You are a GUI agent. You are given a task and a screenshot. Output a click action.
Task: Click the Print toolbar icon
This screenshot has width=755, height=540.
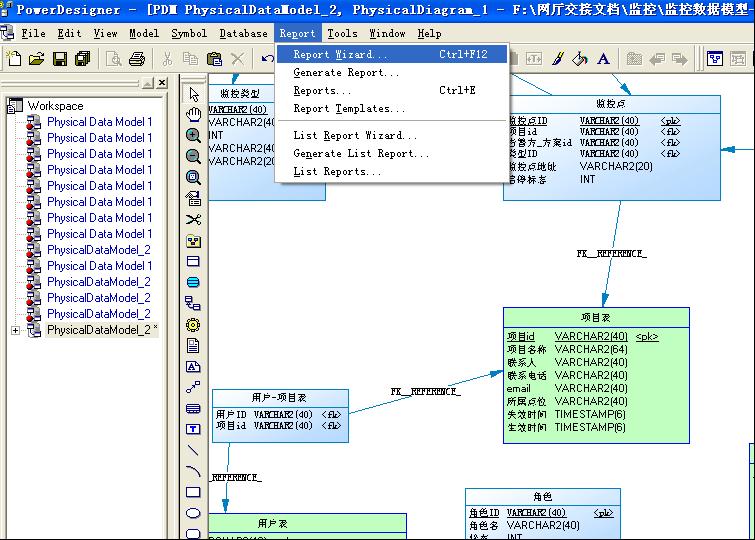(137, 59)
